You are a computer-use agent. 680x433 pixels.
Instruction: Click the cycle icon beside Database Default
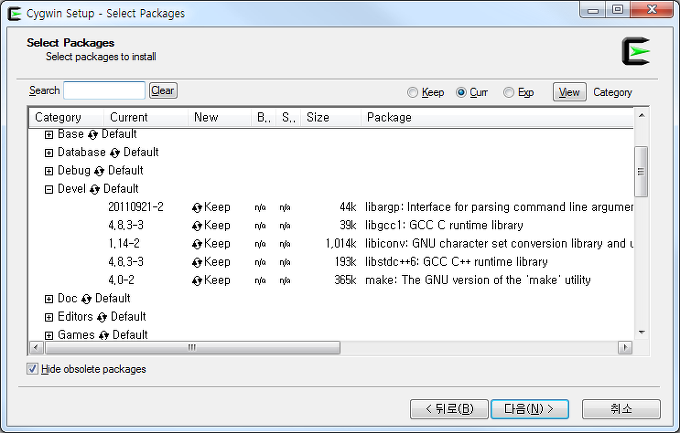pos(114,153)
